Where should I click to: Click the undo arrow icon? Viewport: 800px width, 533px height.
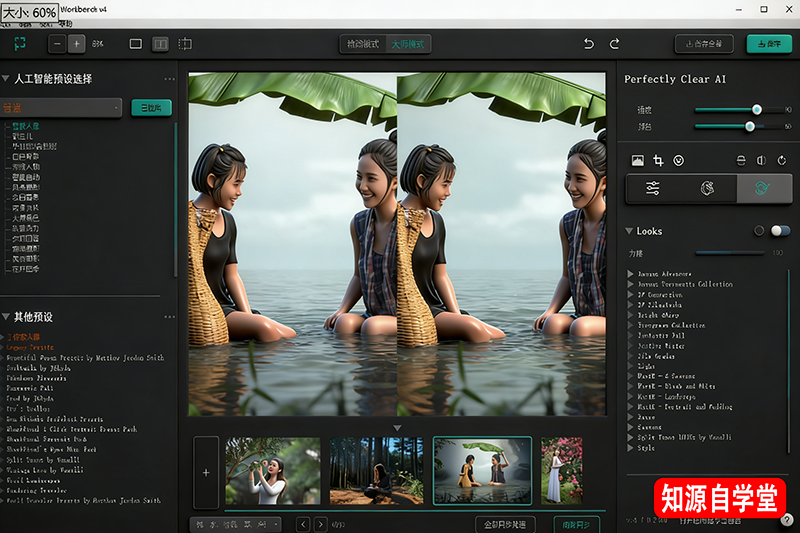tap(589, 44)
